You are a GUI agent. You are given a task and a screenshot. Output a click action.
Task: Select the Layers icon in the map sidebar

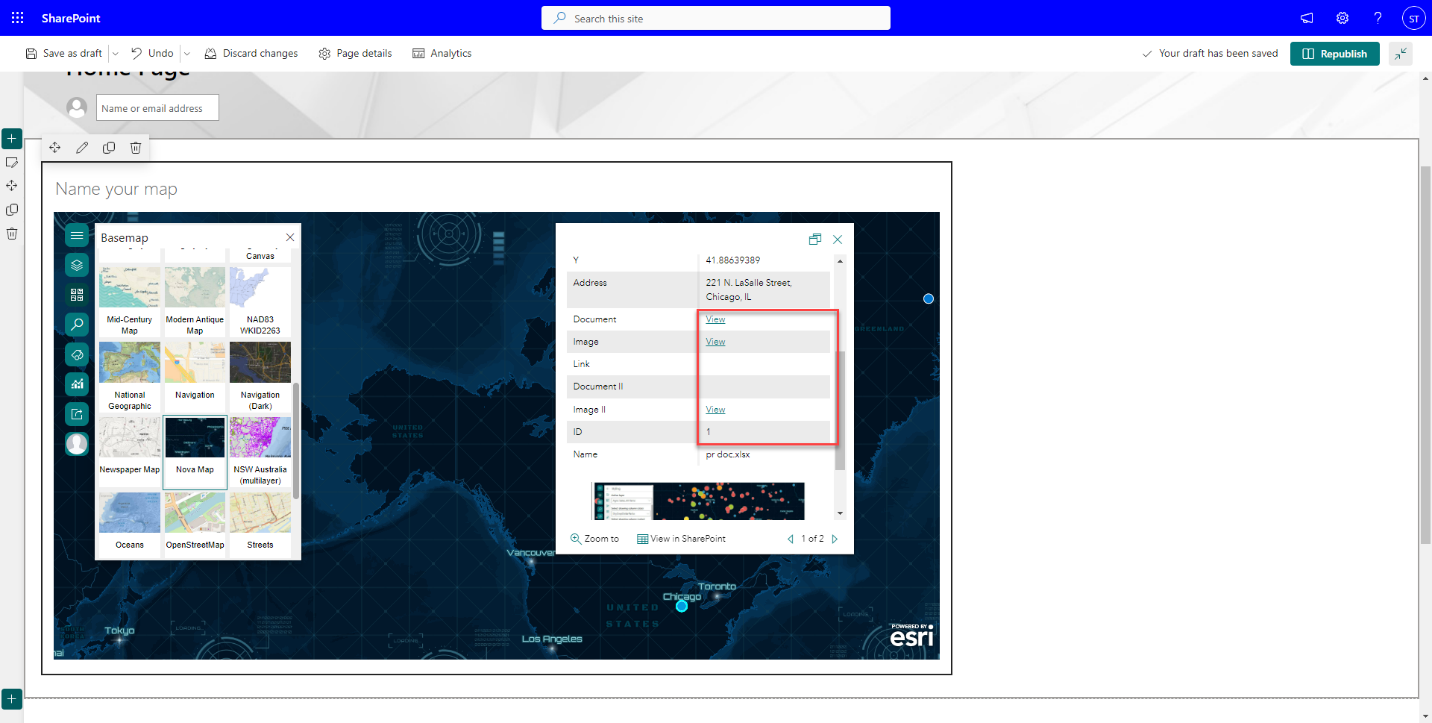coord(77,264)
